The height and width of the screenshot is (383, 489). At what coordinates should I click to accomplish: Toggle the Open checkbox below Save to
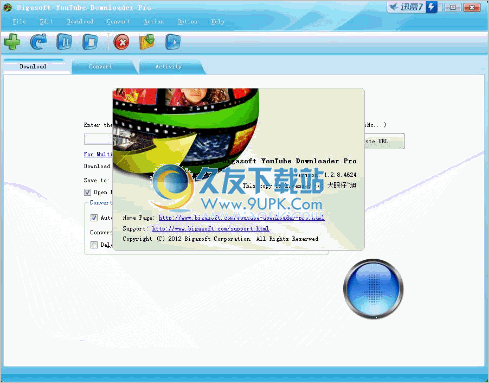pyautogui.click(x=88, y=192)
